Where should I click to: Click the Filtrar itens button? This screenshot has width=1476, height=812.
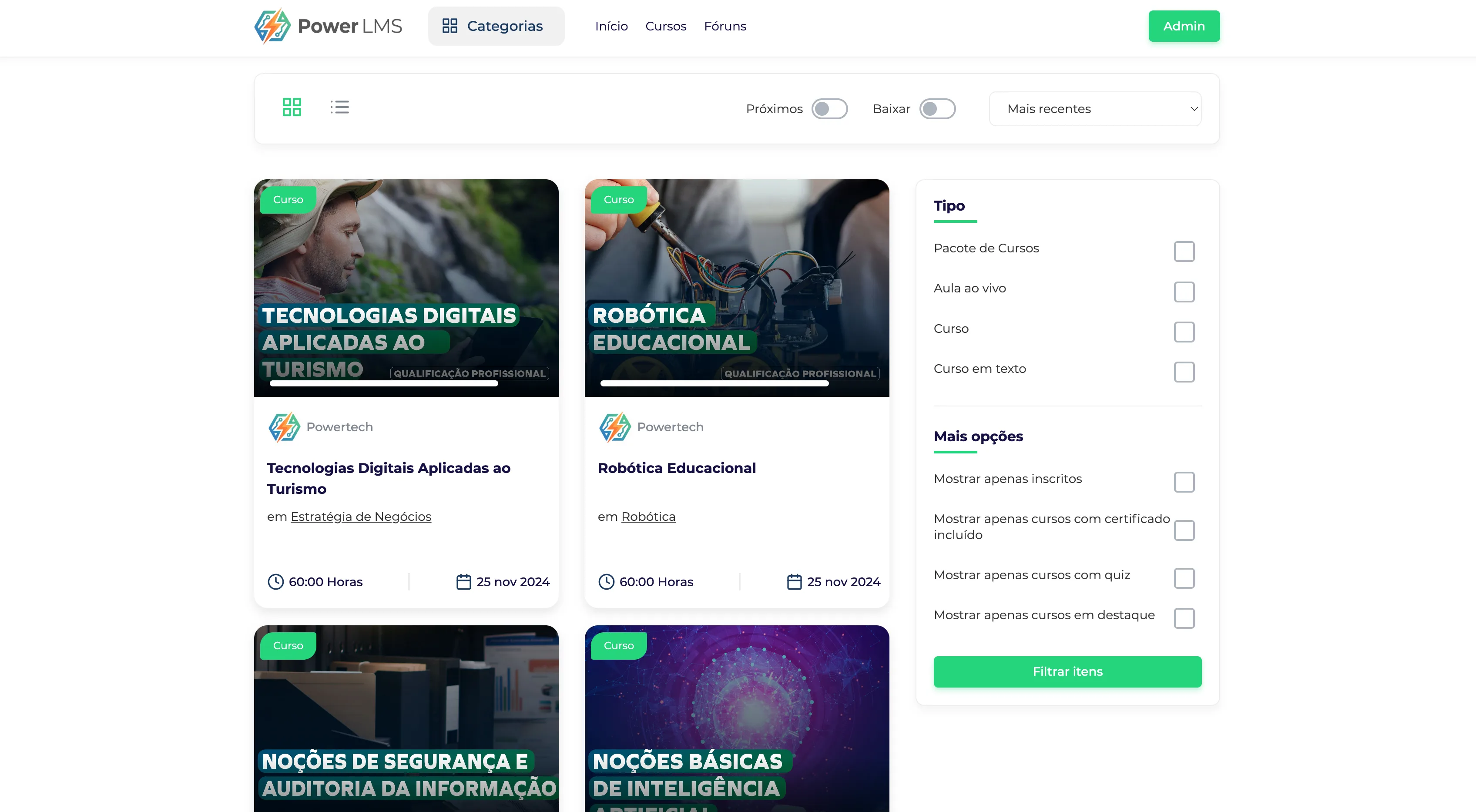click(x=1067, y=671)
